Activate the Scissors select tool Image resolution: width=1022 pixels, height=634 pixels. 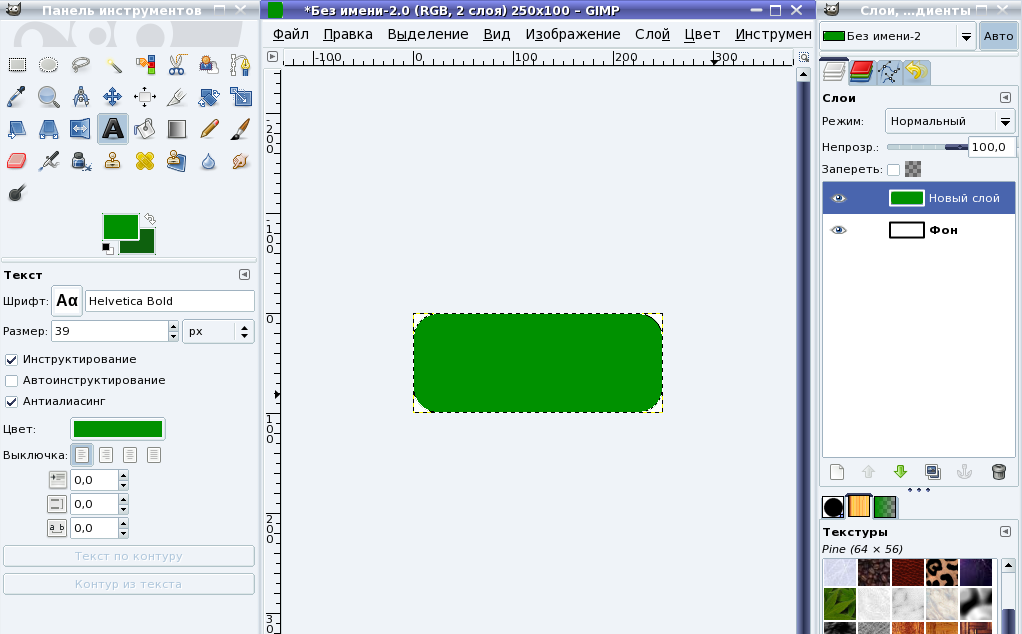177,65
